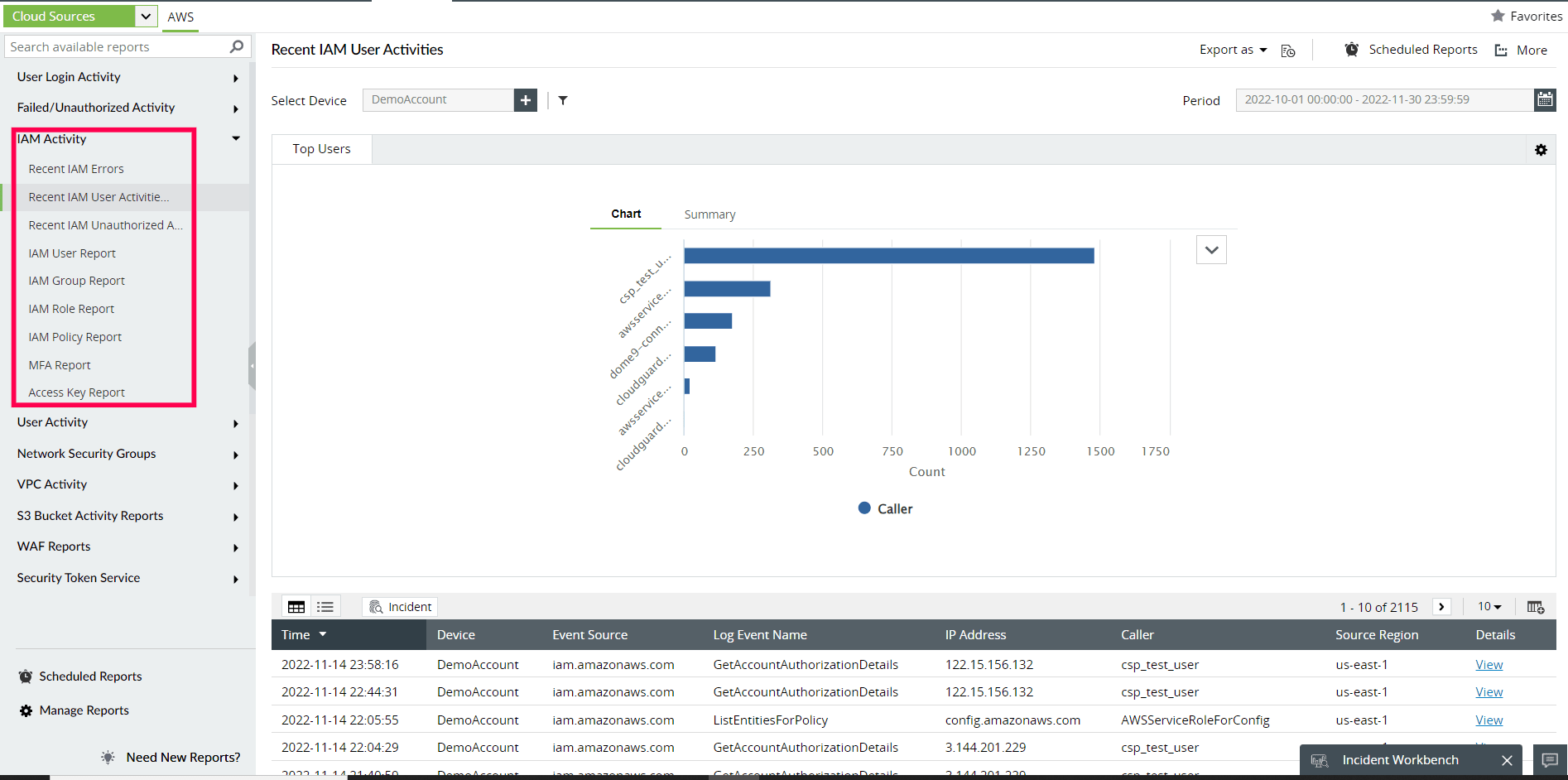Viewport: 1568px width, 780px height.
Task: Open the Export as dropdown
Action: (1232, 50)
